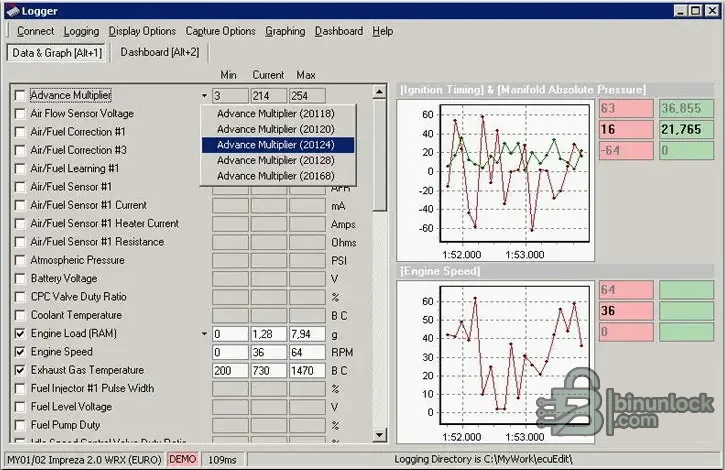This screenshot has height=470, width=725.
Task: Enable Air/Fuel Sensor #1 Heater Current checkbox
Action: point(20,223)
